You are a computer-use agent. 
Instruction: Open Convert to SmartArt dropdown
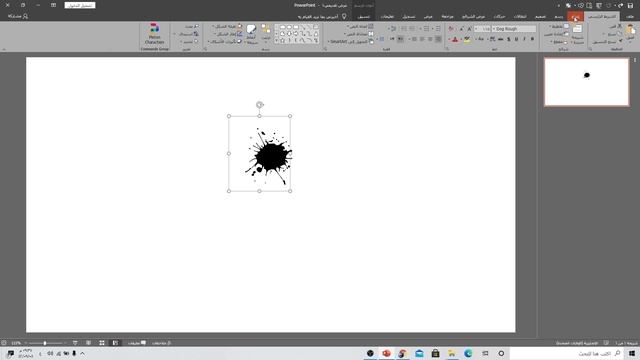click(x=351, y=42)
